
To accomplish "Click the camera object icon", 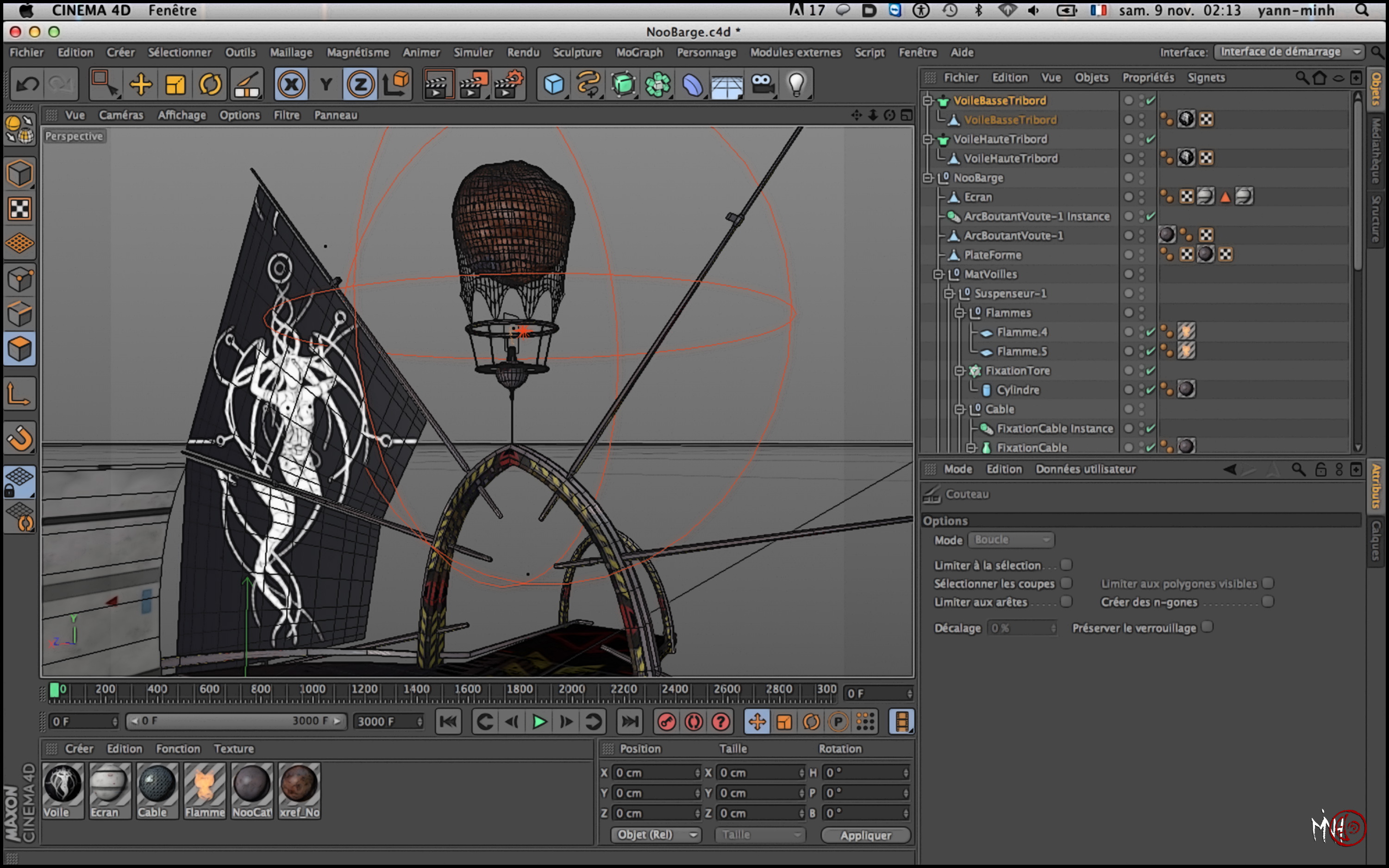I will pyautogui.click(x=762, y=85).
